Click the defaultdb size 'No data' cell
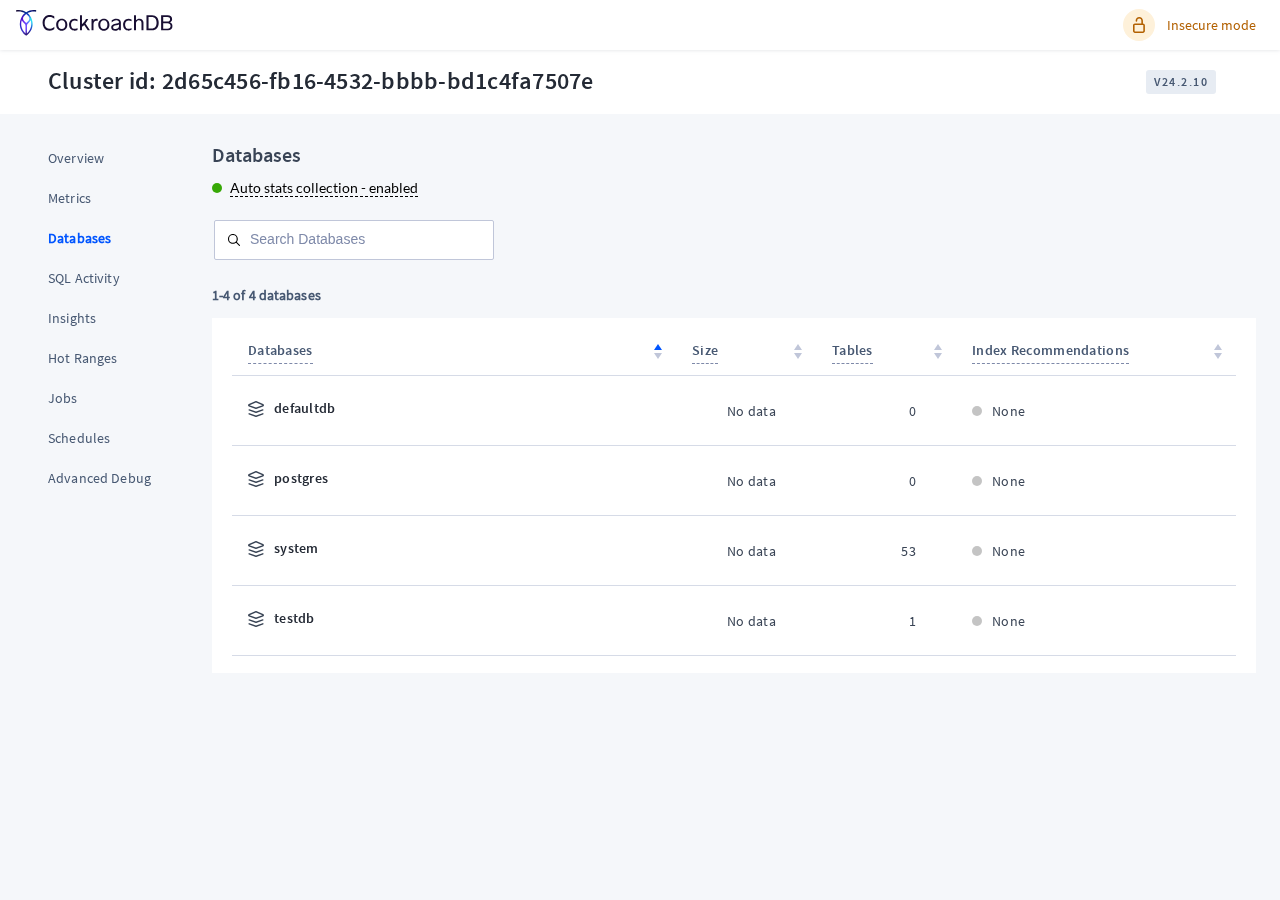This screenshot has height=900, width=1280. click(x=751, y=411)
